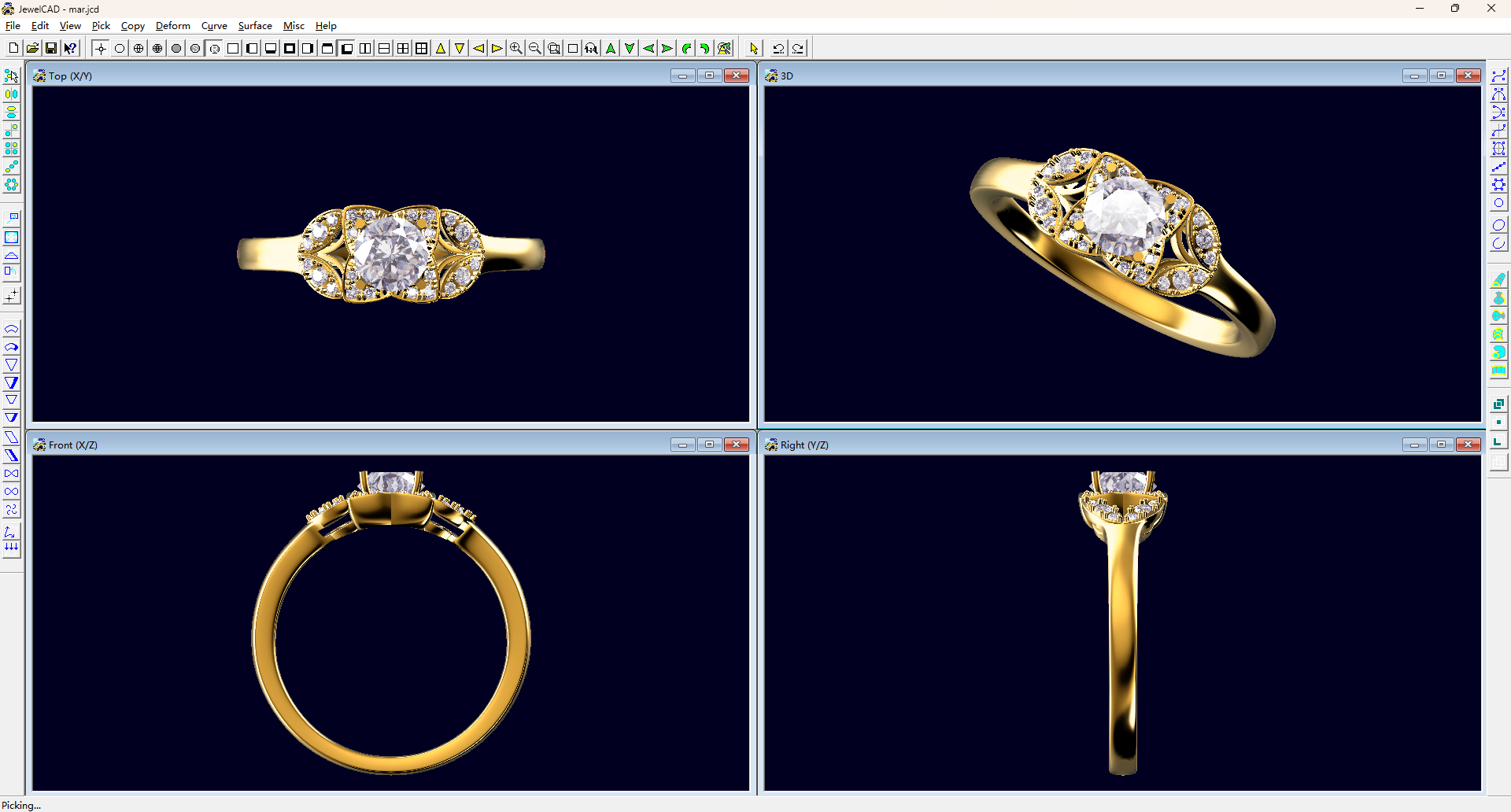The width and height of the screenshot is (1511, 812).
Task: Select the yellow pick arrow tool
Action: (x=754, y=48)
